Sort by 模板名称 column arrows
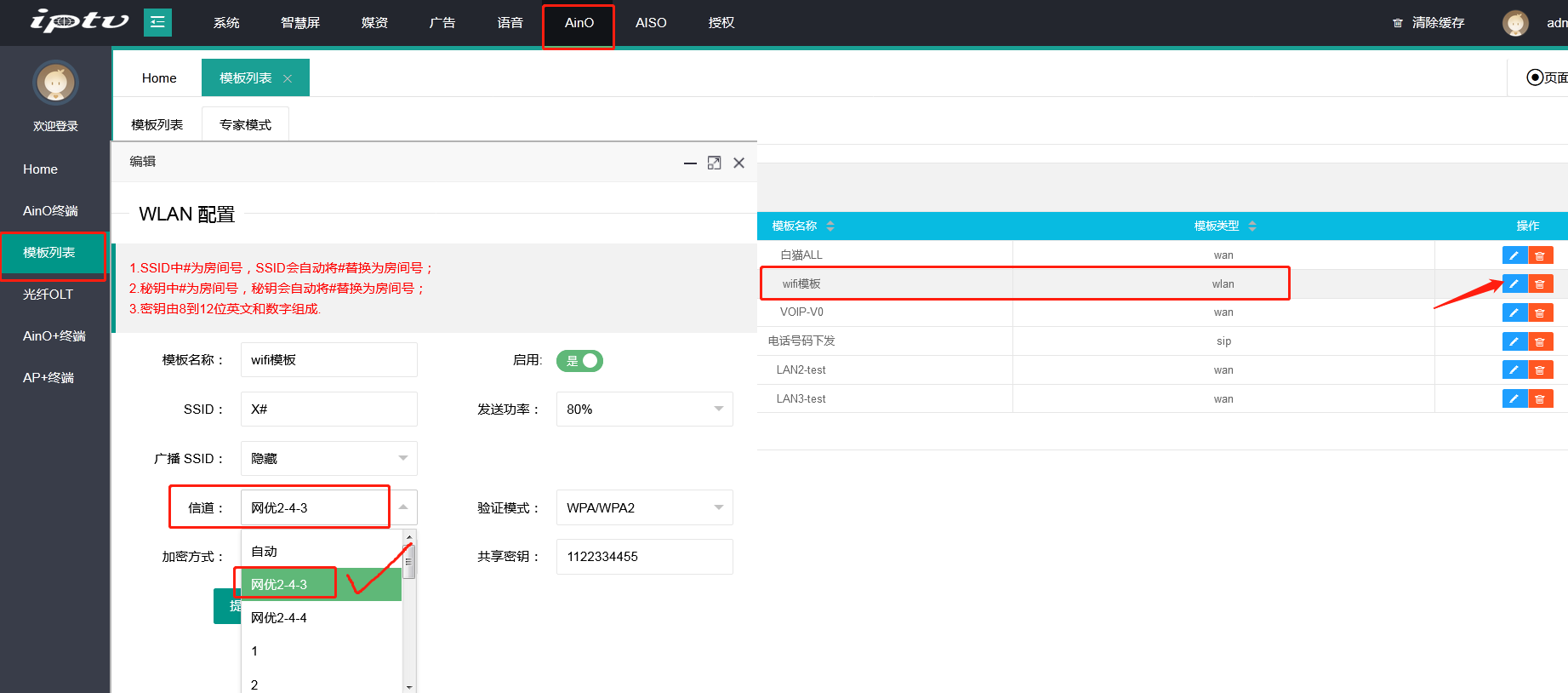 [x=830, y=226]
